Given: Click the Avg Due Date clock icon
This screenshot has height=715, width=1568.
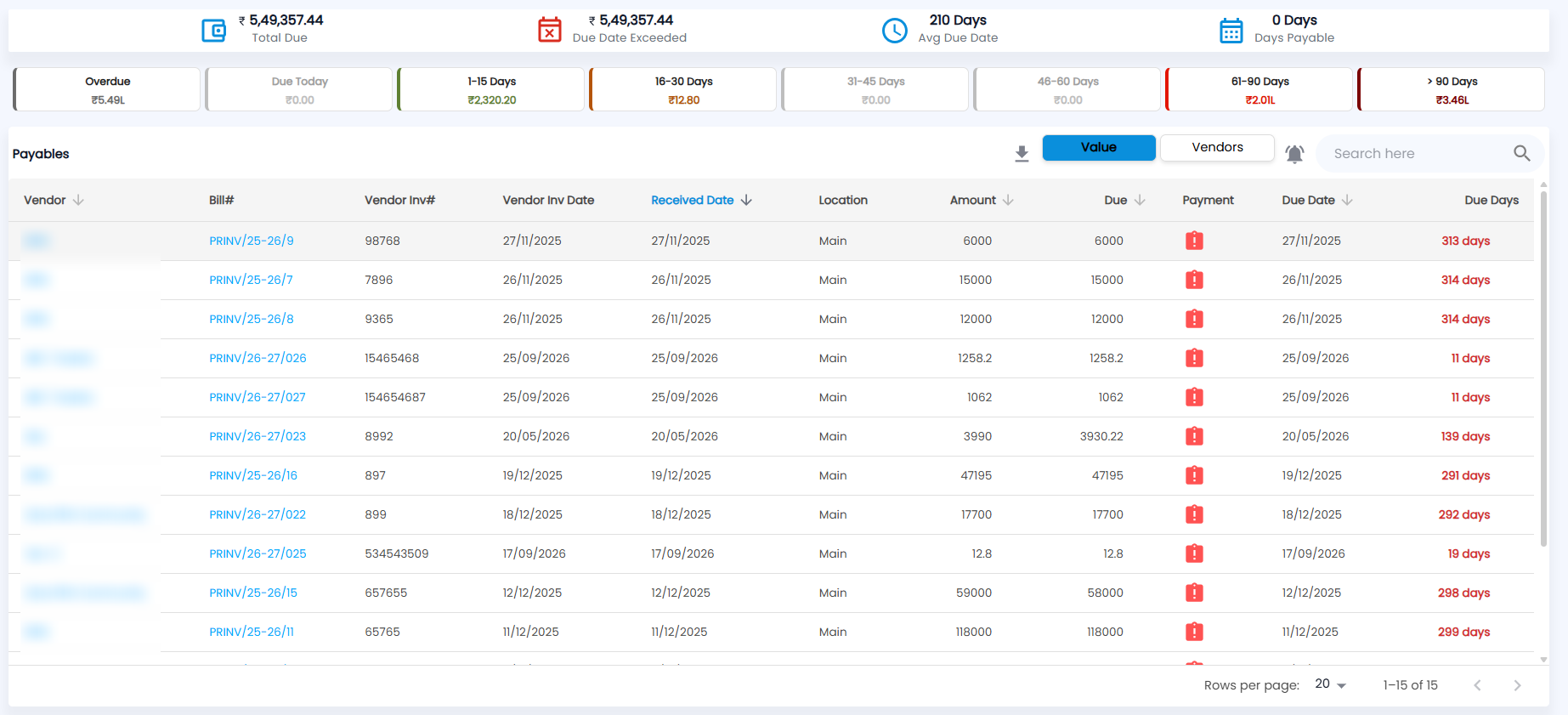Looking at the screenshot, I should tap(894, 31).
